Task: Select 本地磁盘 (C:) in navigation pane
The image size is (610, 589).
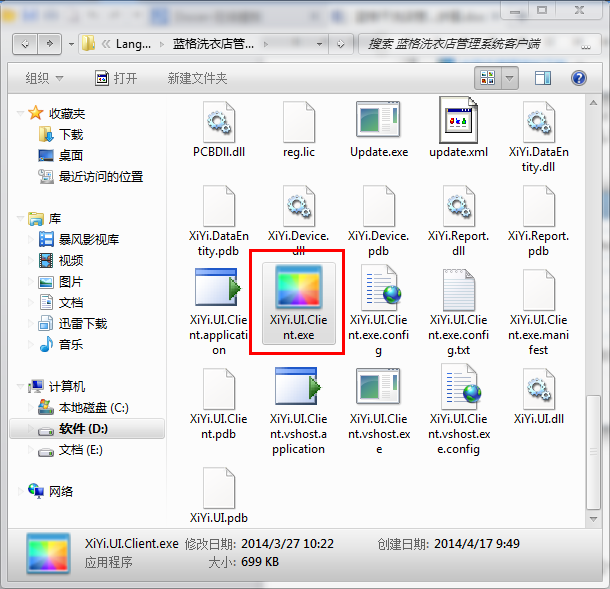Action: (92, 408)
